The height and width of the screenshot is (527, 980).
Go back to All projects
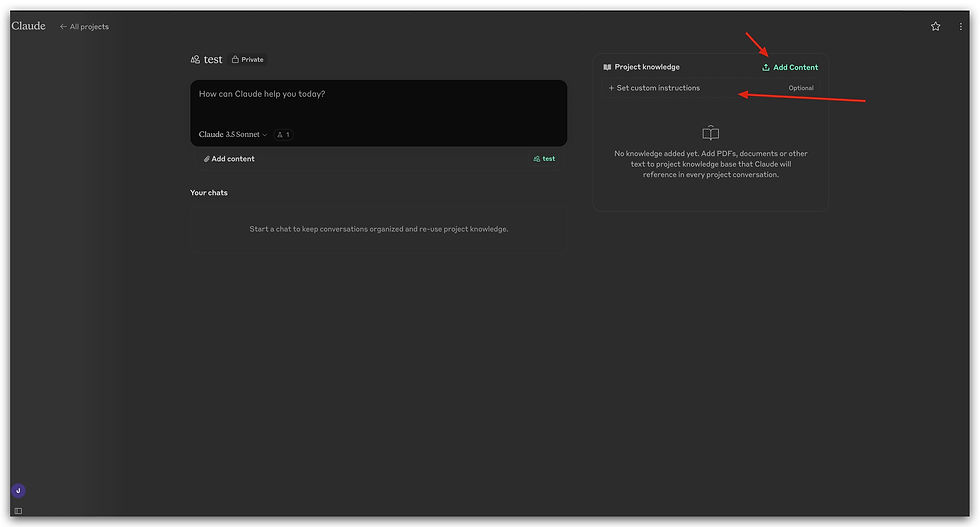pyautogui.click(x=84, y=27)
